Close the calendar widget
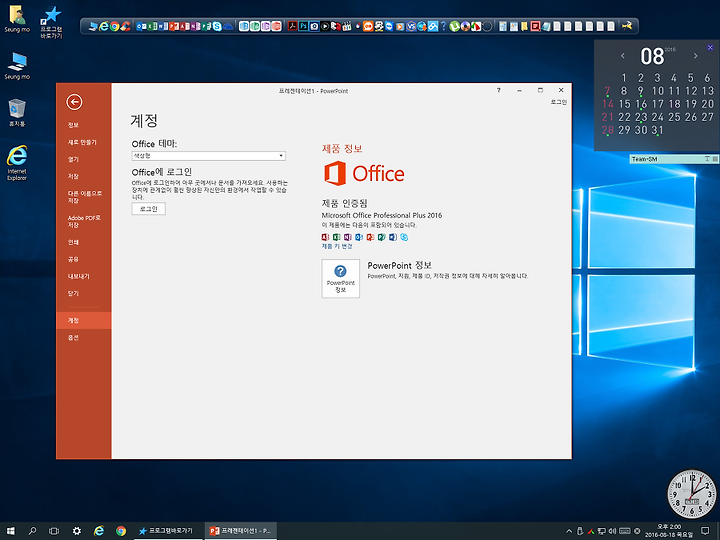 click(x=710, y=47)
